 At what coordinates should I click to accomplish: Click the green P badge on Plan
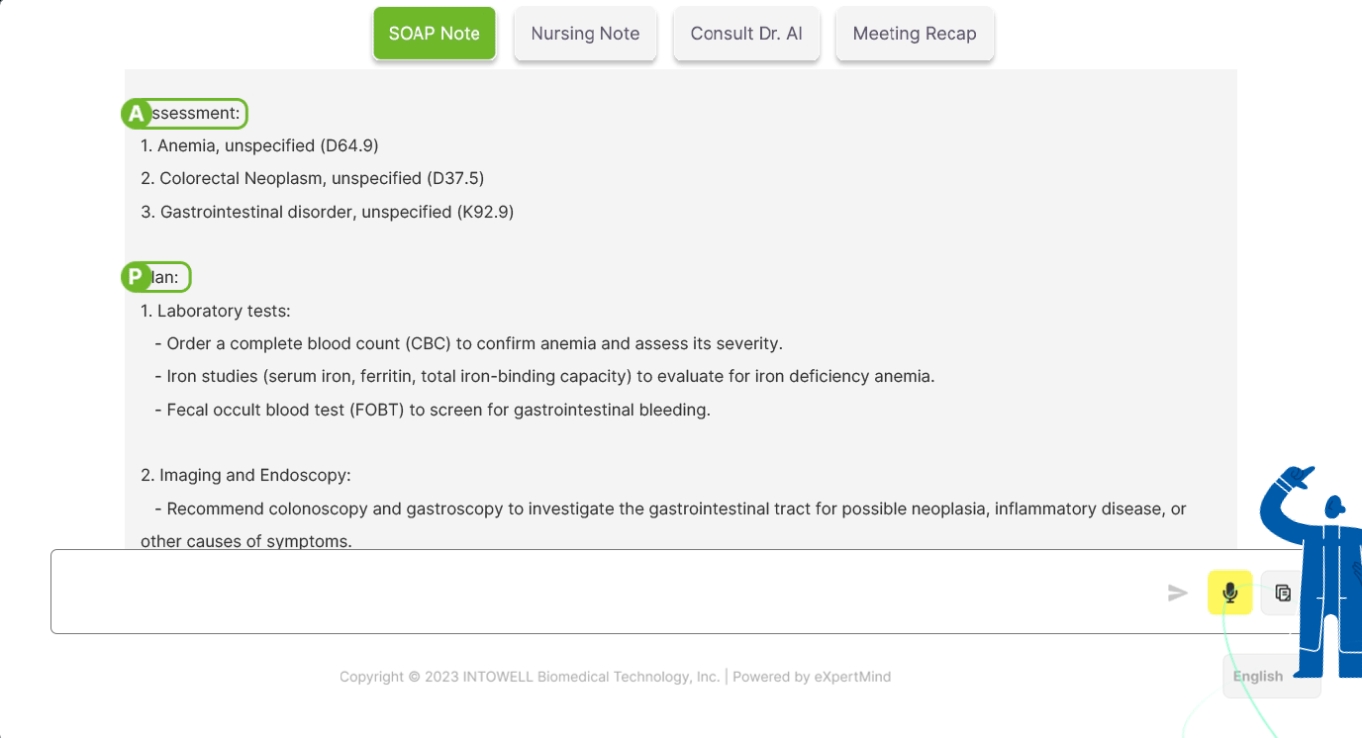coord(135,277)
